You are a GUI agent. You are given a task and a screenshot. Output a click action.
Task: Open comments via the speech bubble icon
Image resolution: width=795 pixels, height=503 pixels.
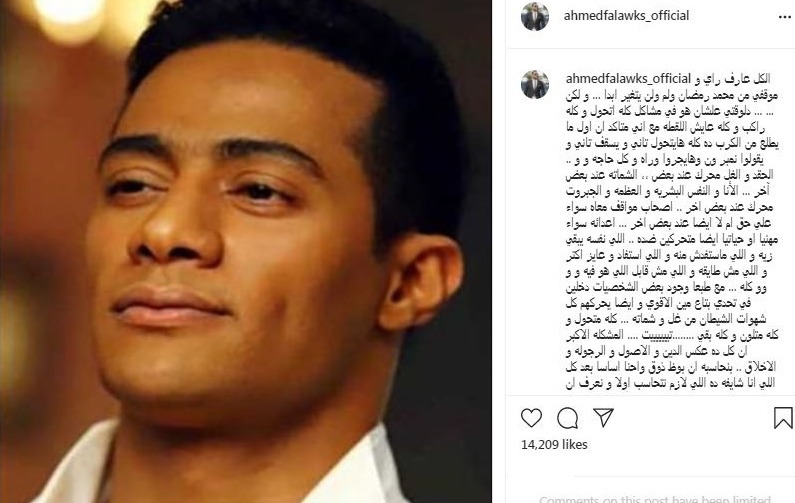(x=567, y=418)
